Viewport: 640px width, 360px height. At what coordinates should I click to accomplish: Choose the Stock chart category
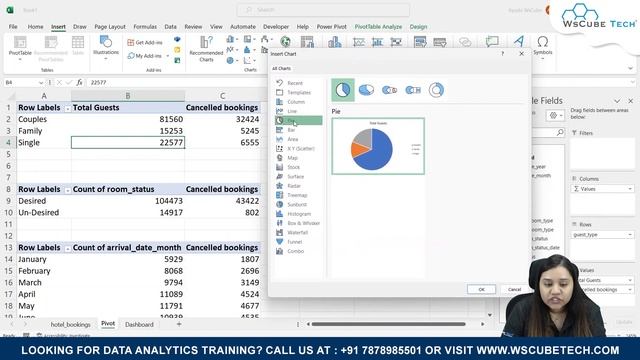(x=293, y=167)
